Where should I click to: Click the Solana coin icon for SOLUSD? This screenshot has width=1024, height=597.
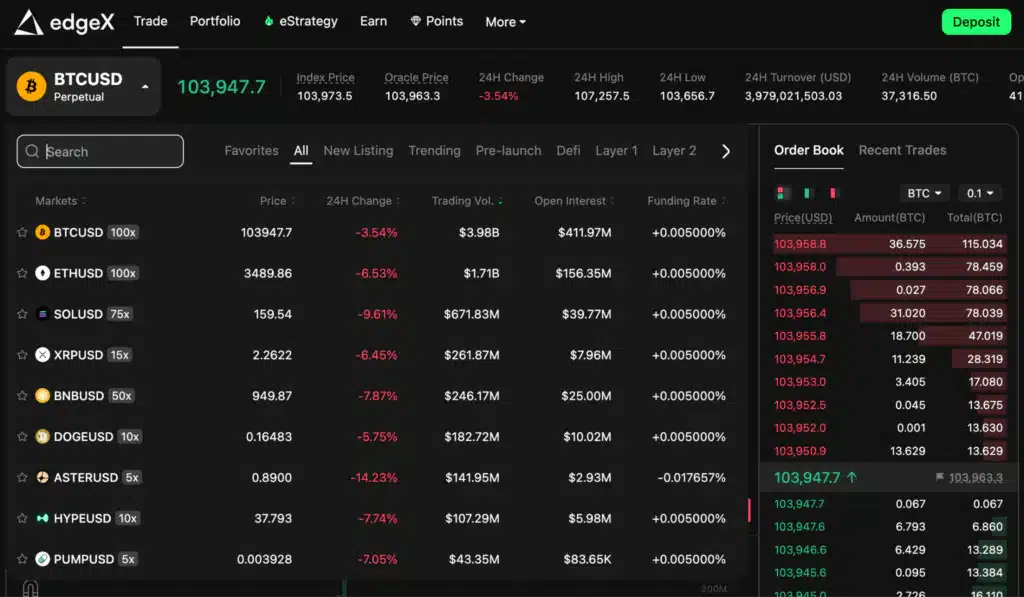(42, 314)
